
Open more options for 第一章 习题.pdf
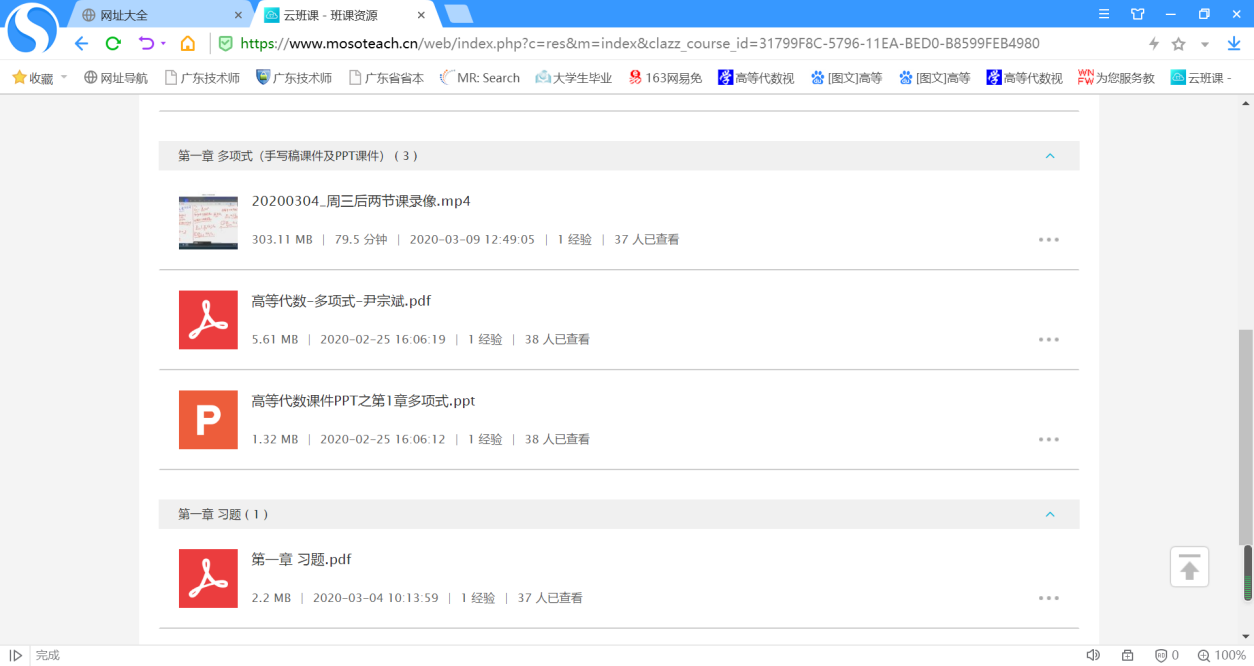(1048, 598)
